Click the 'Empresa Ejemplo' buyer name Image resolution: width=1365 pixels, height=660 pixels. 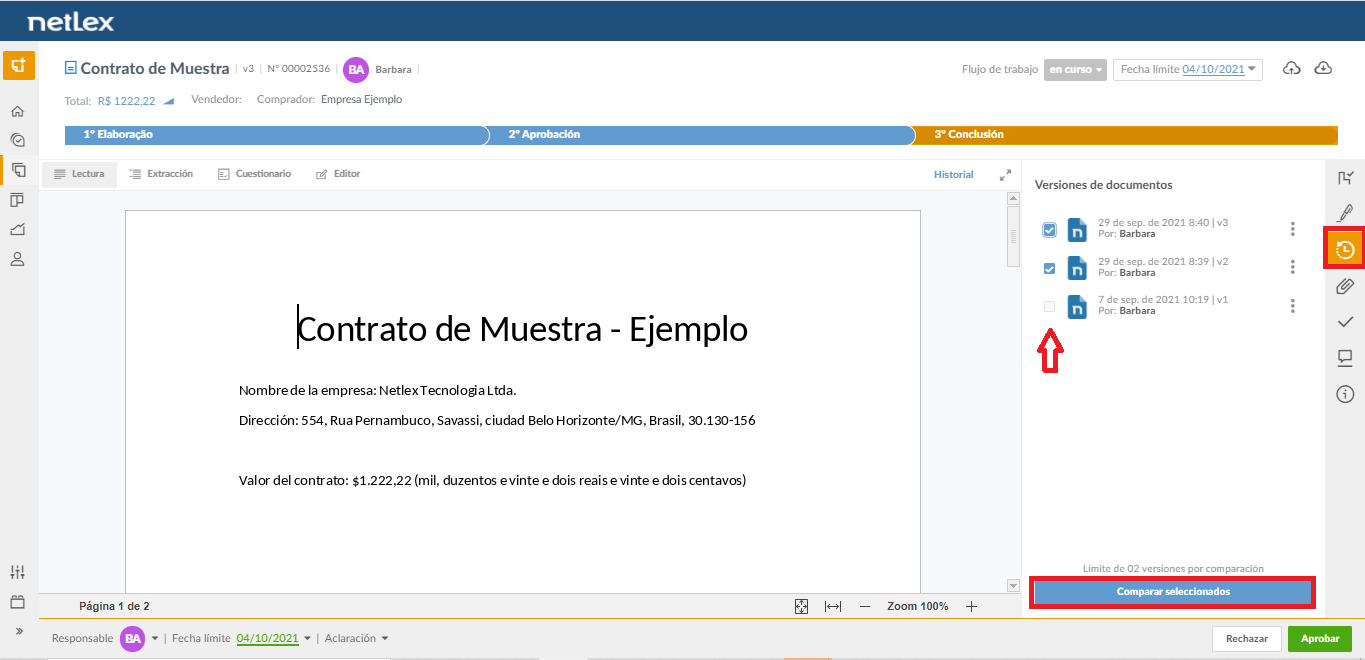(x=361, y=100)
